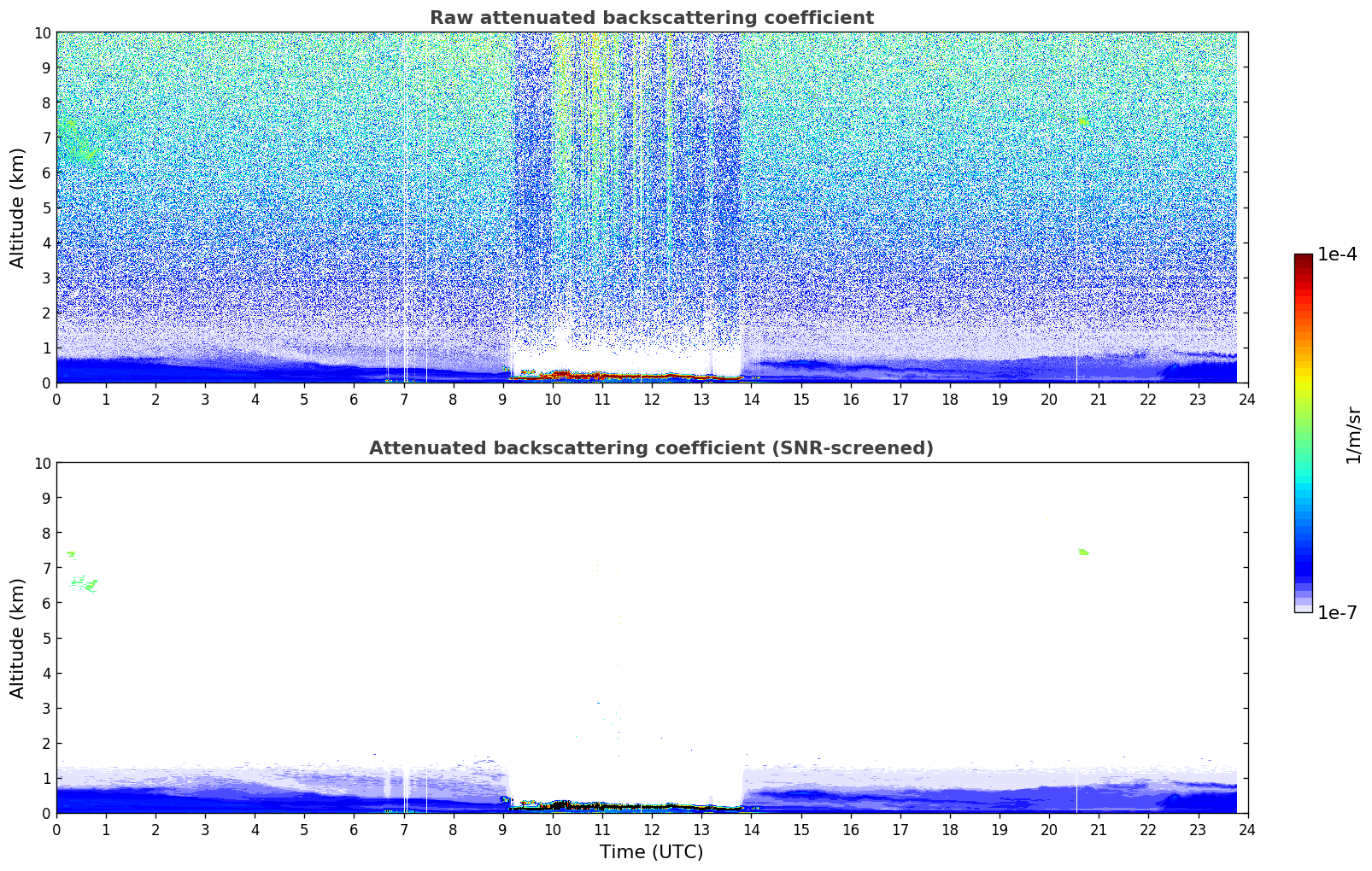Click the '10' altitude tick label in top plot
The image size is (1372, 871).
[43, 32]
